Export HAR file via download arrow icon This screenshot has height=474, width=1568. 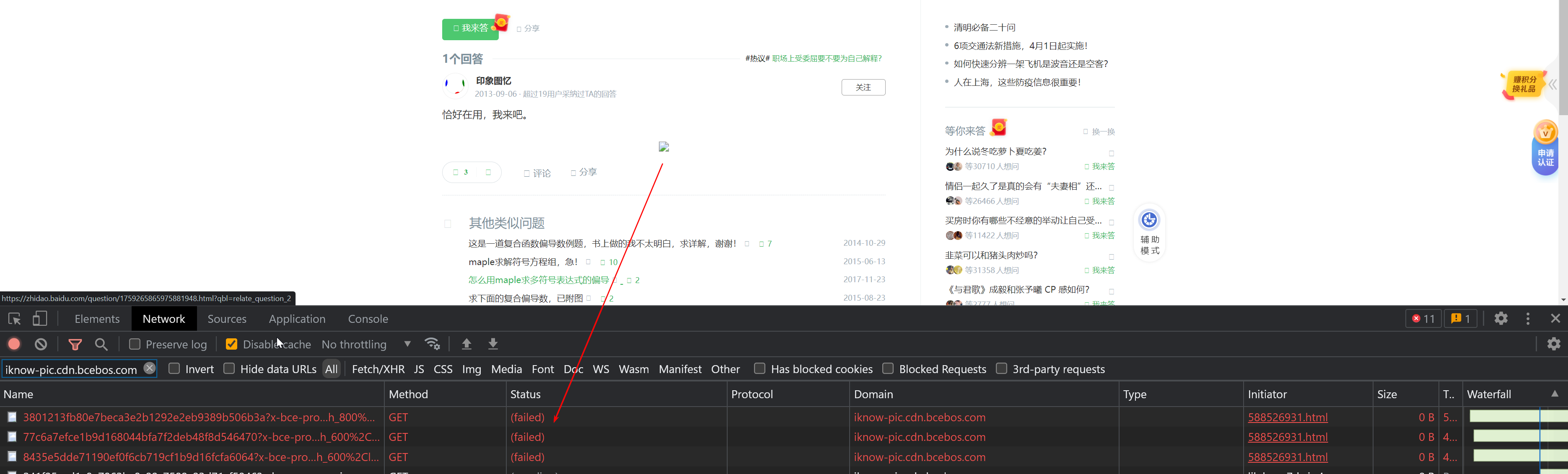click(x=493, y=344)
